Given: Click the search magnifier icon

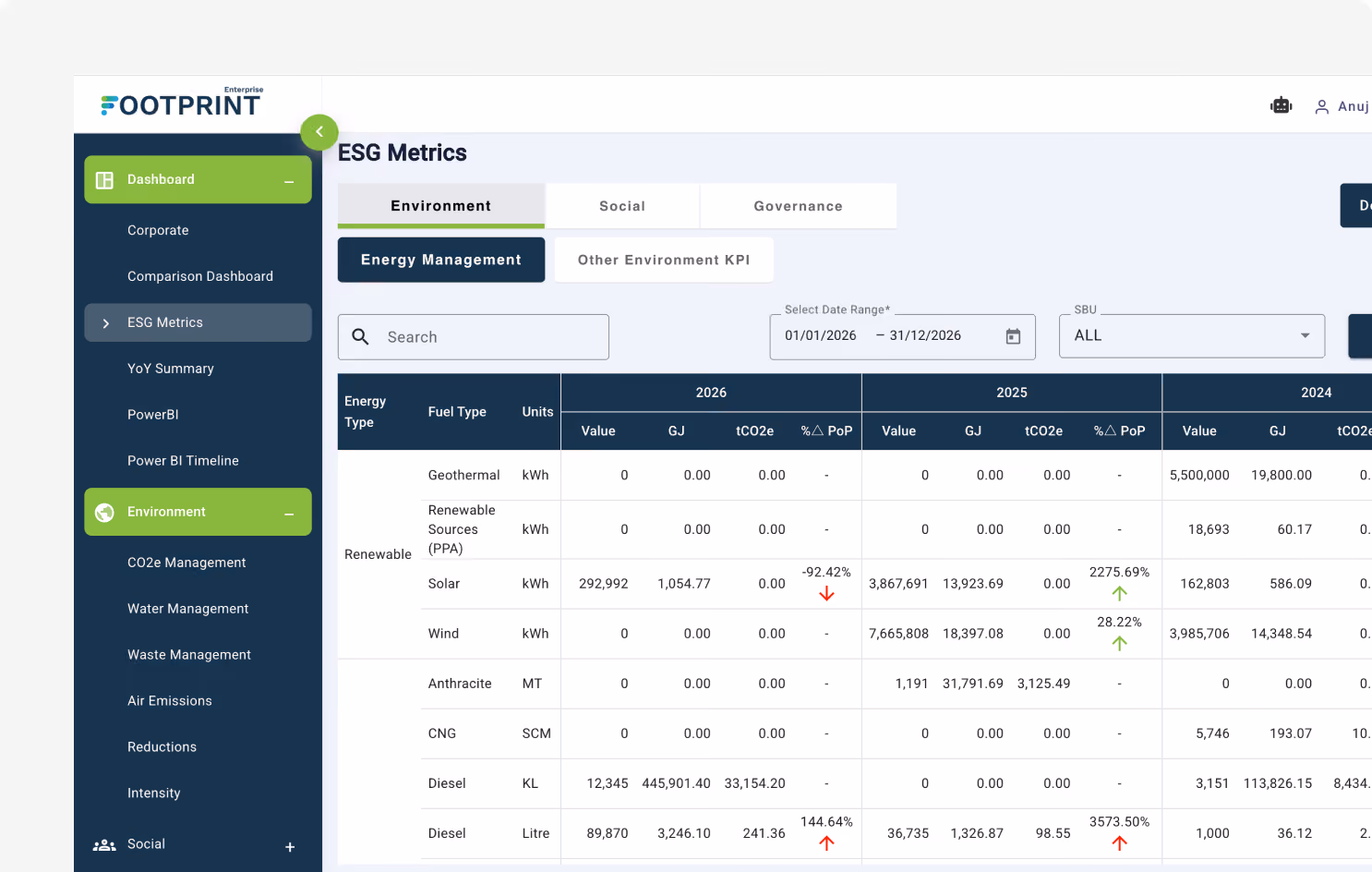Looking at the screenshot, I should click(x=361, y=337).
